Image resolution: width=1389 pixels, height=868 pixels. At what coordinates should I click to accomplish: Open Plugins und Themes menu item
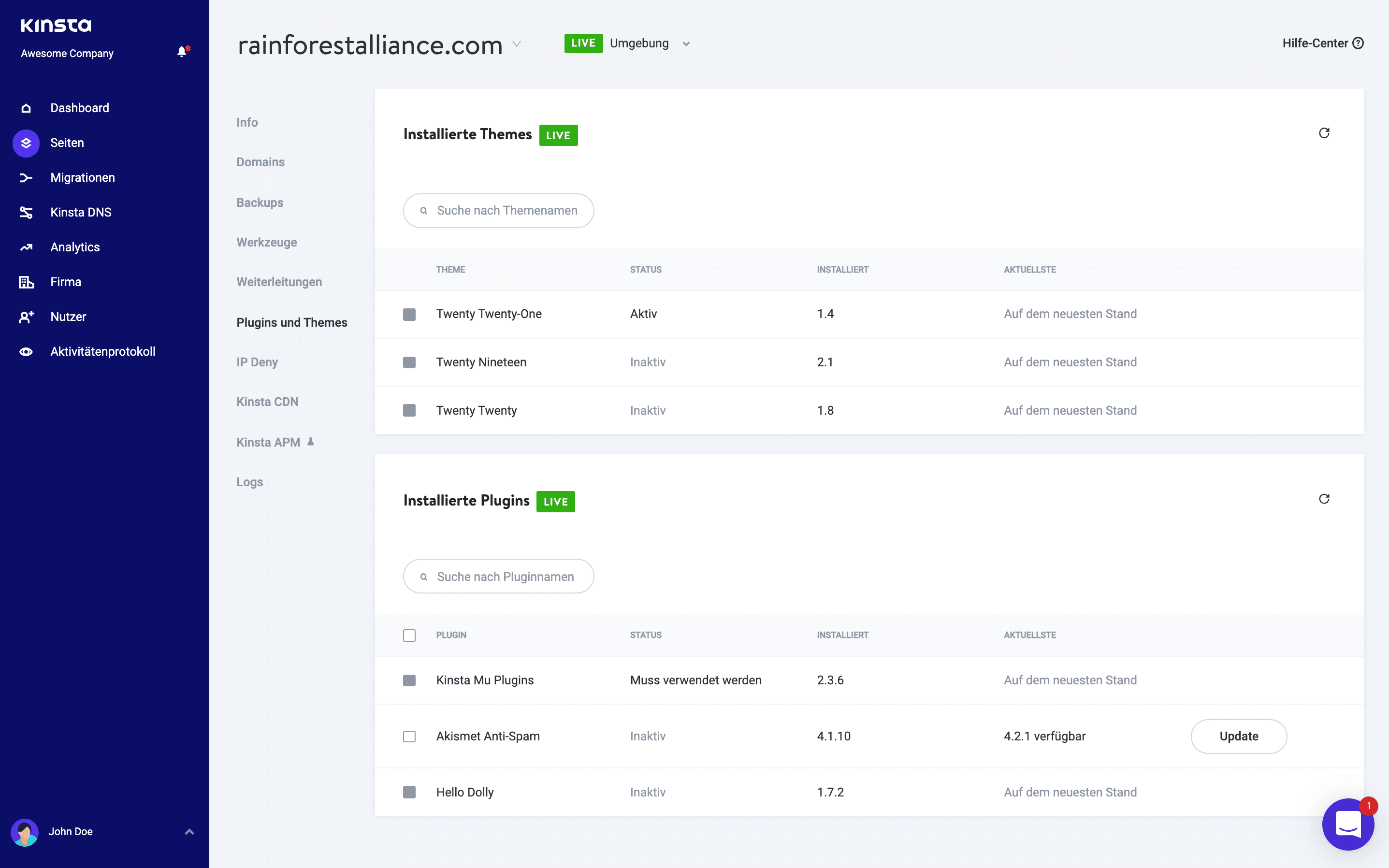tap(291, 322)
